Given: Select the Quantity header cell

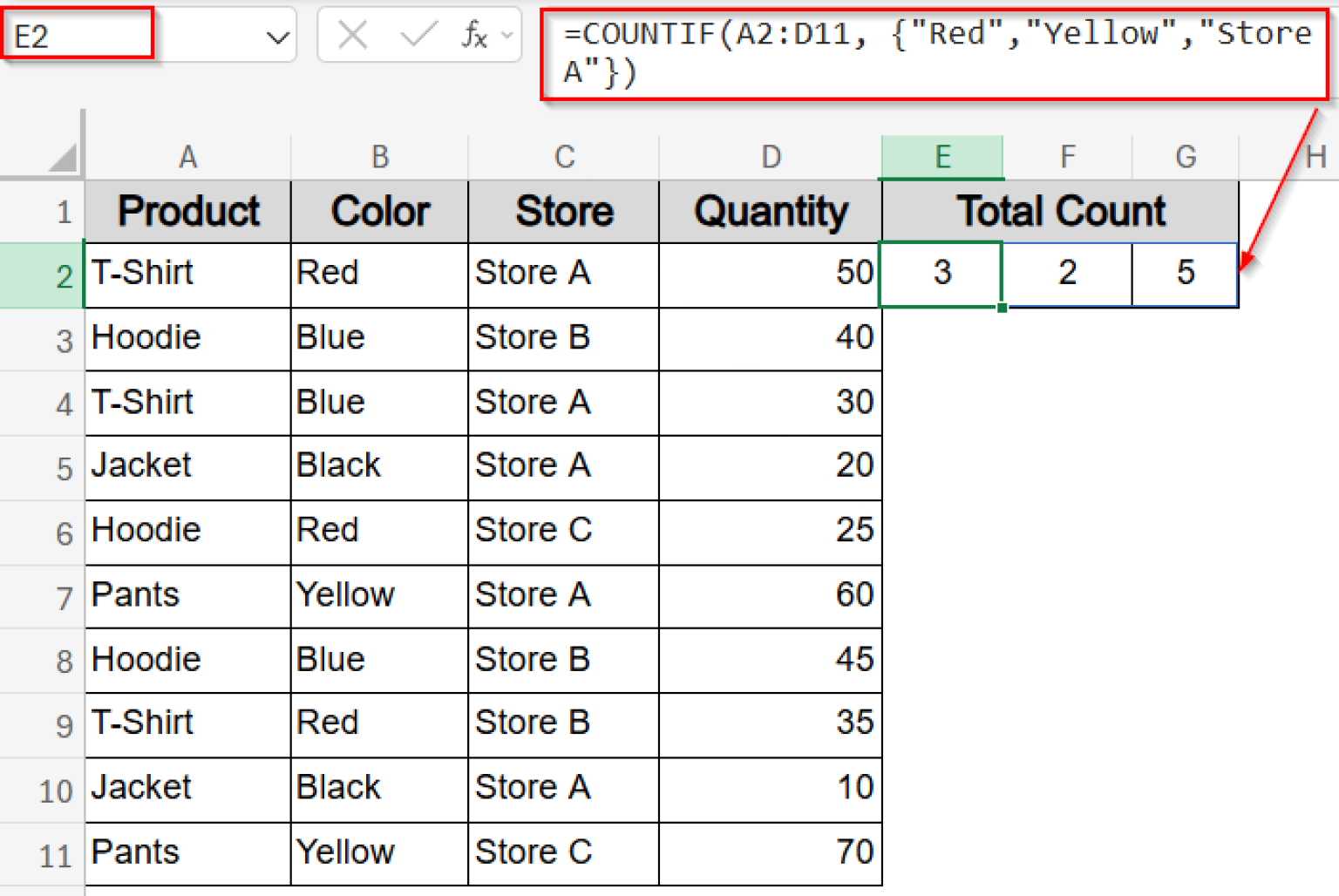Looking at the screenshot, I should tap(771, 210).
